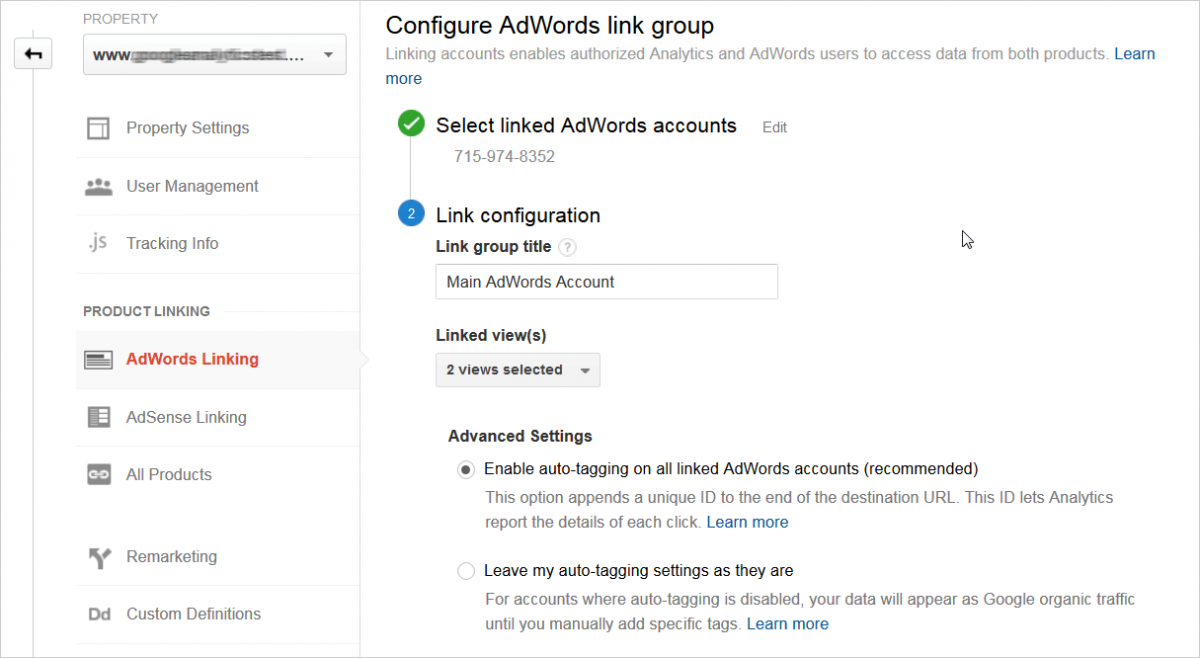Click Edit next to linked AdWords accounts
This screenshot has width=1200, height=658.
(774, 128)
